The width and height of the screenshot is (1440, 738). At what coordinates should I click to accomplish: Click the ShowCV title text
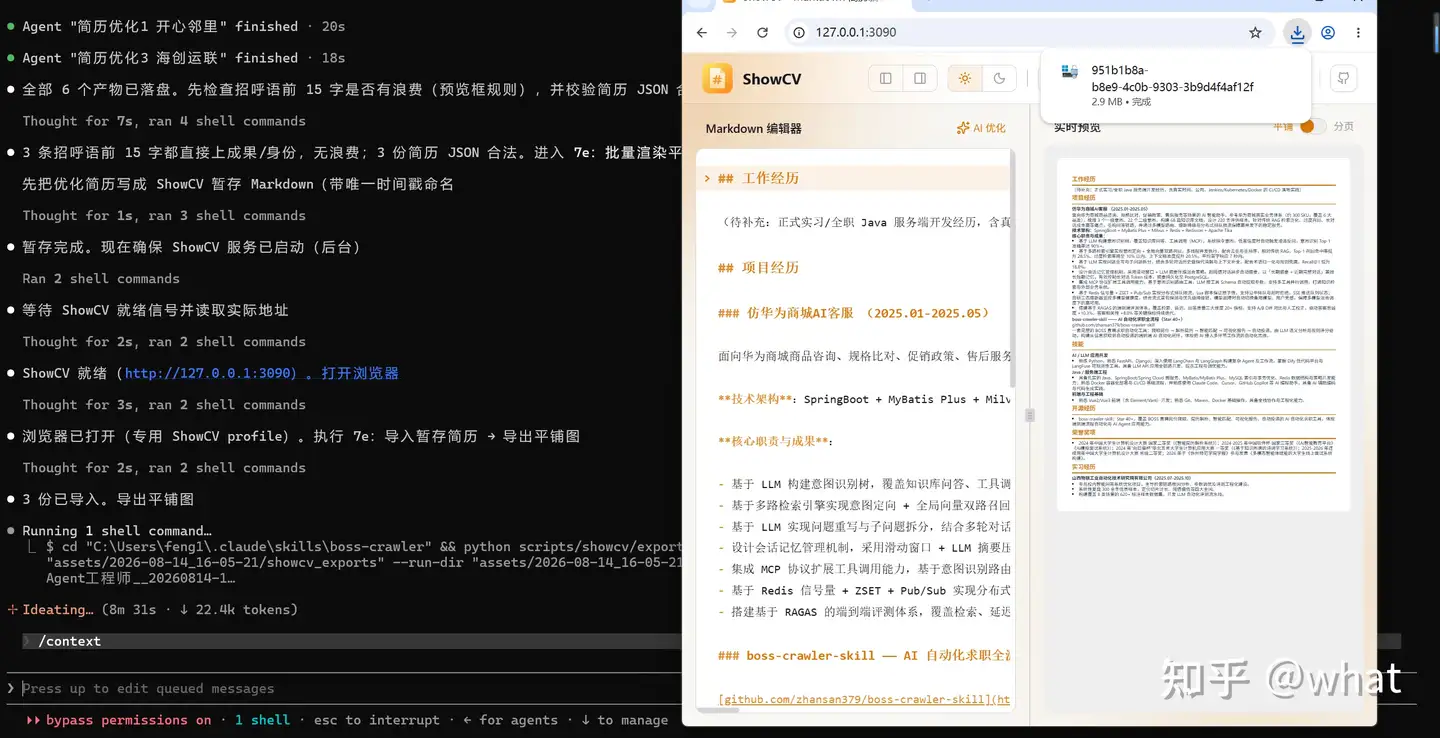pos(771,79)
